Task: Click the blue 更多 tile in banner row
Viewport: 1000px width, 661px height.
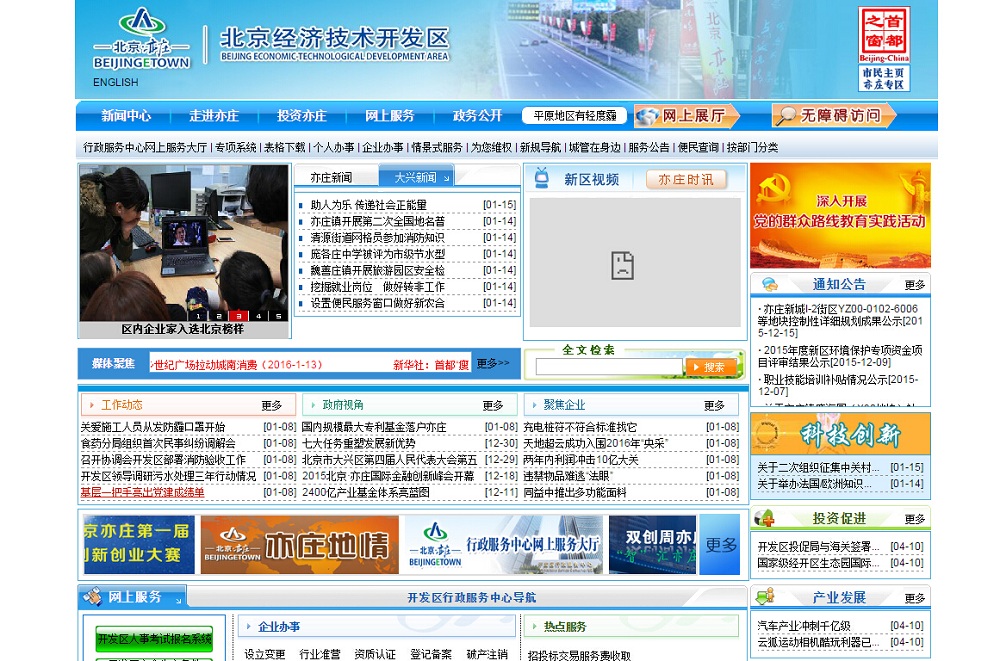Action: click(719, 545)
